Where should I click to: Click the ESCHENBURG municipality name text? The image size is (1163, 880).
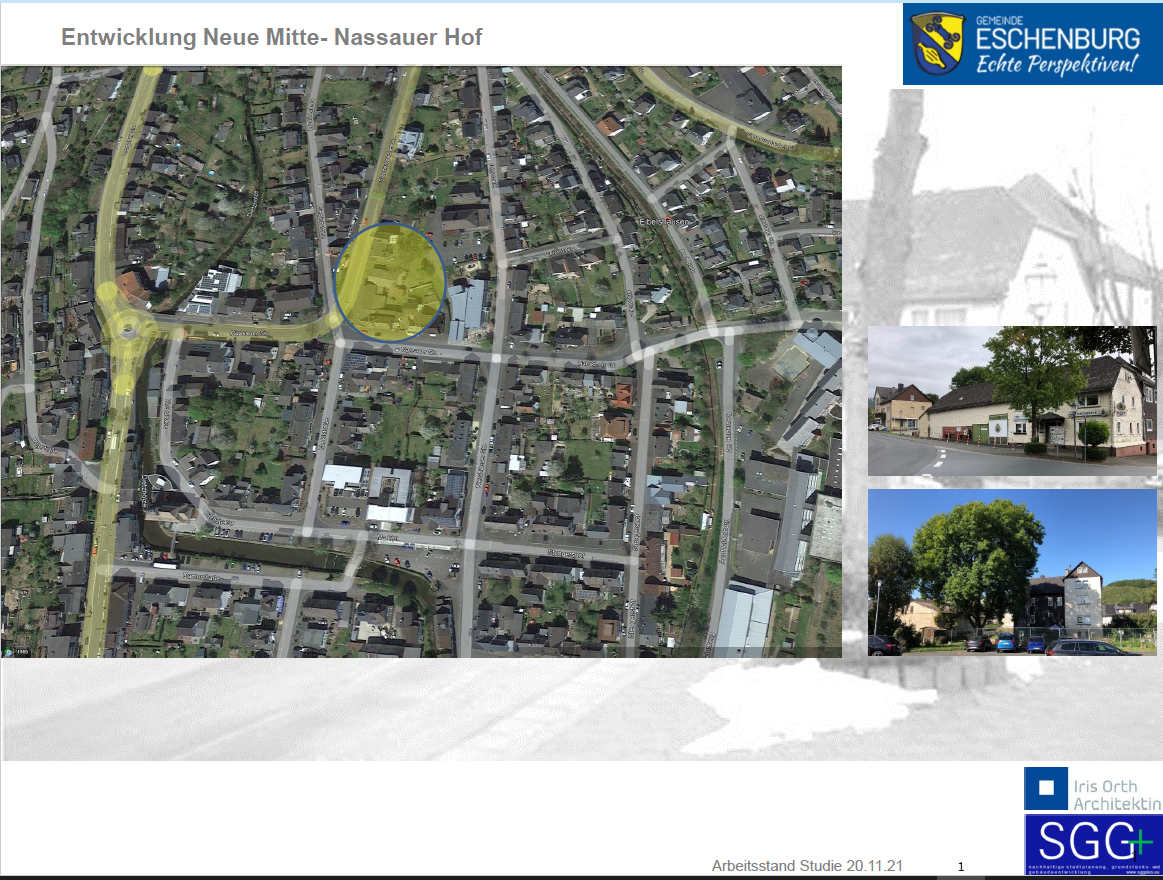[1057, 39]
